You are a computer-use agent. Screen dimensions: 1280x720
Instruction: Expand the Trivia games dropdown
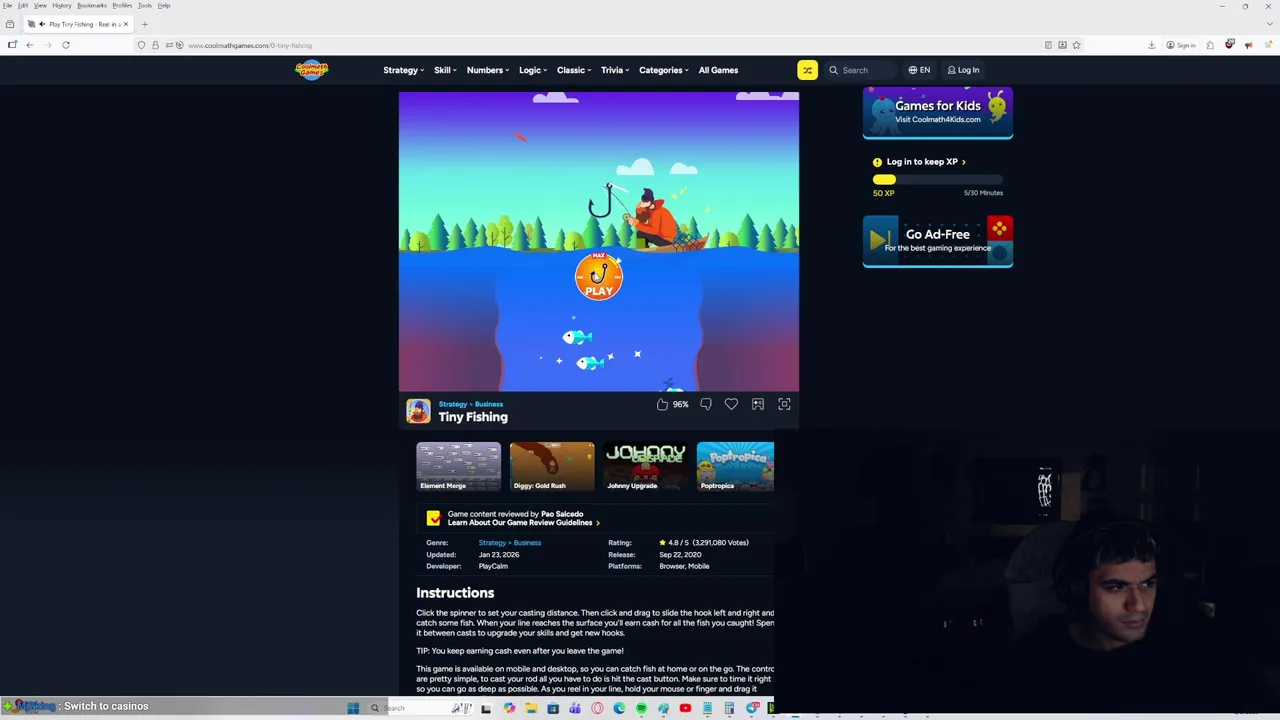click(x=615, y=70)
